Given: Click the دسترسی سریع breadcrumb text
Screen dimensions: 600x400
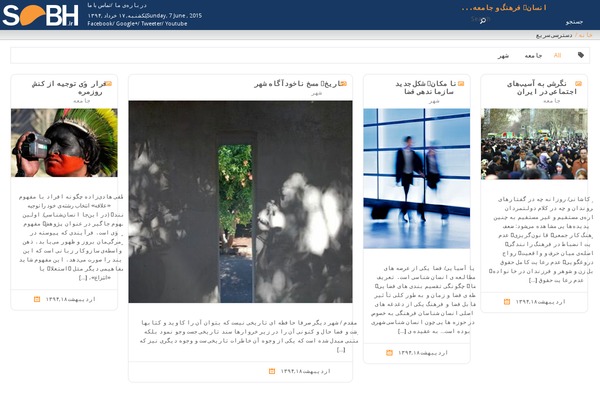Looking at the screenshot, I should pyautogui.click(x=554, y=35).
